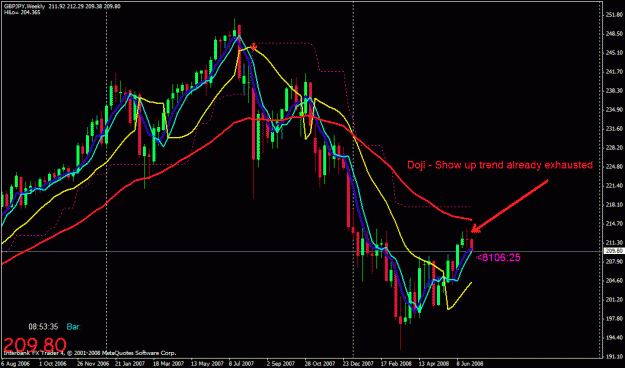The image size is (625, 368).
Task: Select the 228.20 price axis label
Action: (x=614, y=148)
